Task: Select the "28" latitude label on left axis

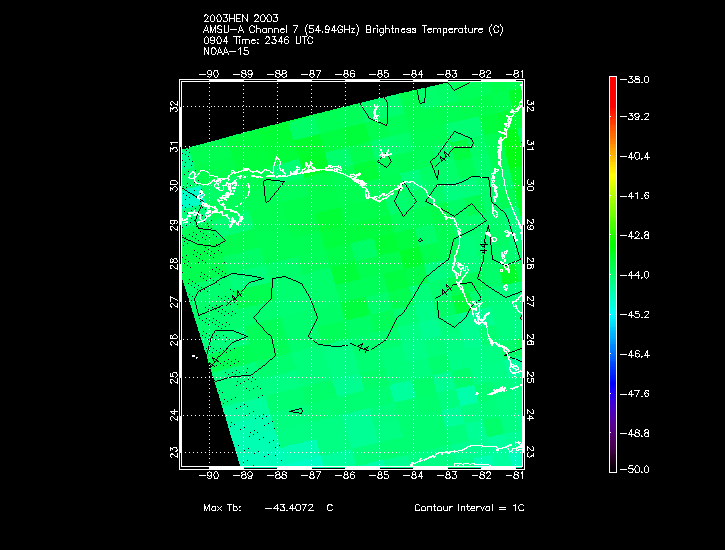Action: (174, 264)
